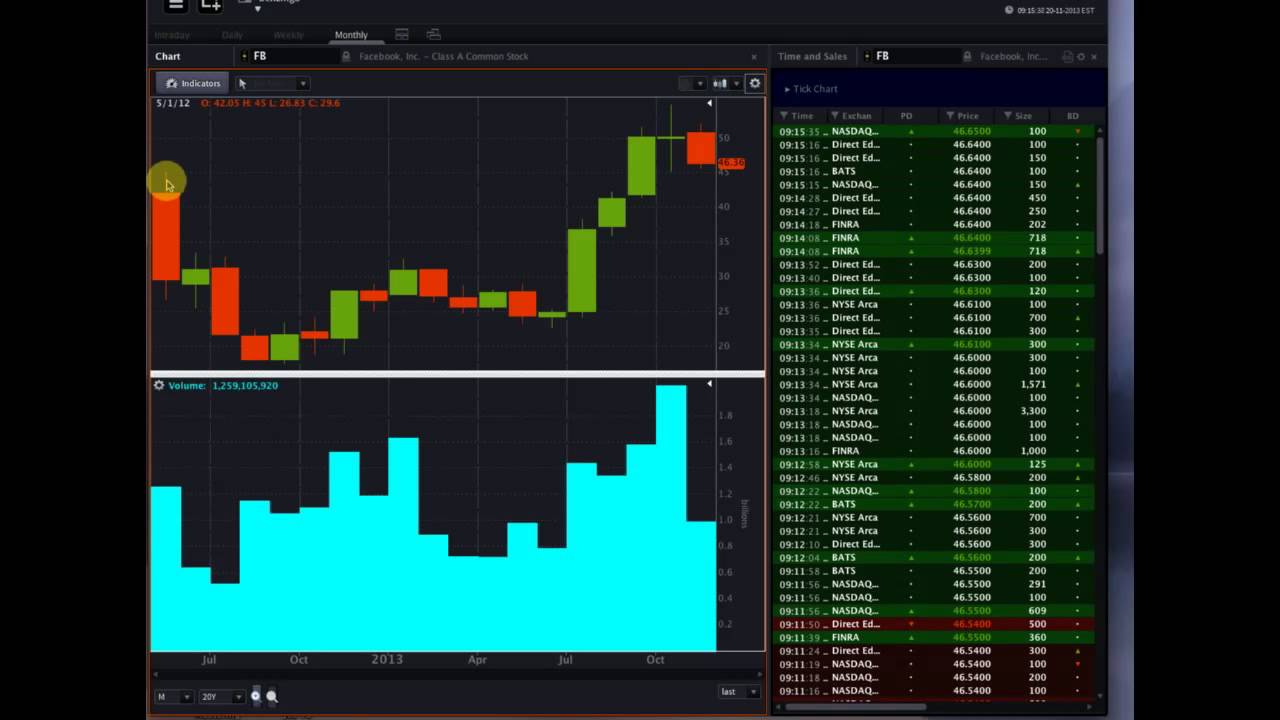Select the 09:12:04 BATS row

pyautogui.click(x=934, y=557)
